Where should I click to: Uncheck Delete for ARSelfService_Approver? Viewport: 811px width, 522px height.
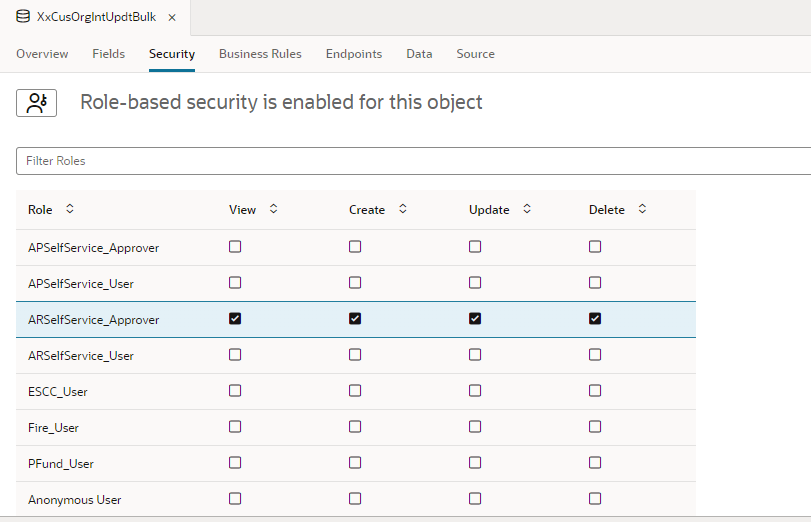(x=595, y=319)
